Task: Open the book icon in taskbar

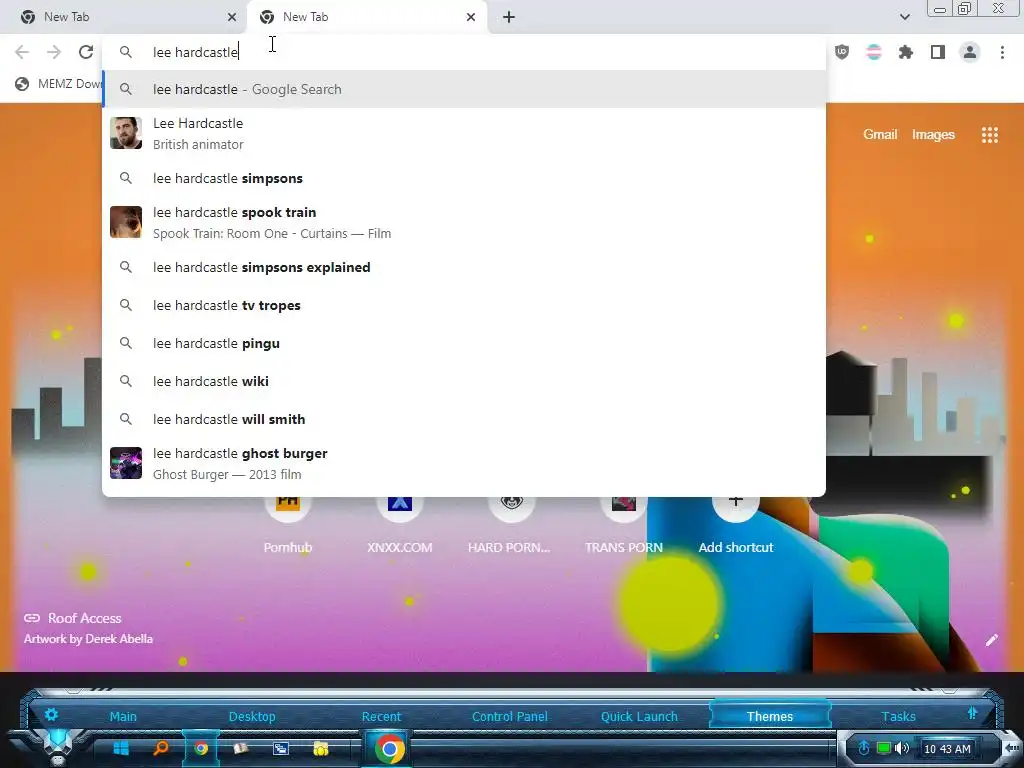Action: click(x=241, y=748)
